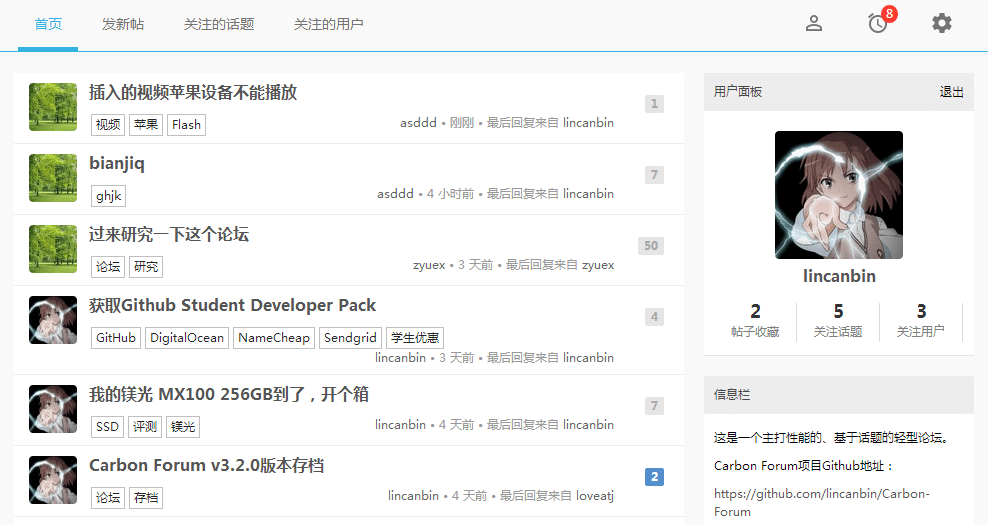Open the Carbon Forum Github URL link
Screen dimensions: 988x525
(821, 502)
